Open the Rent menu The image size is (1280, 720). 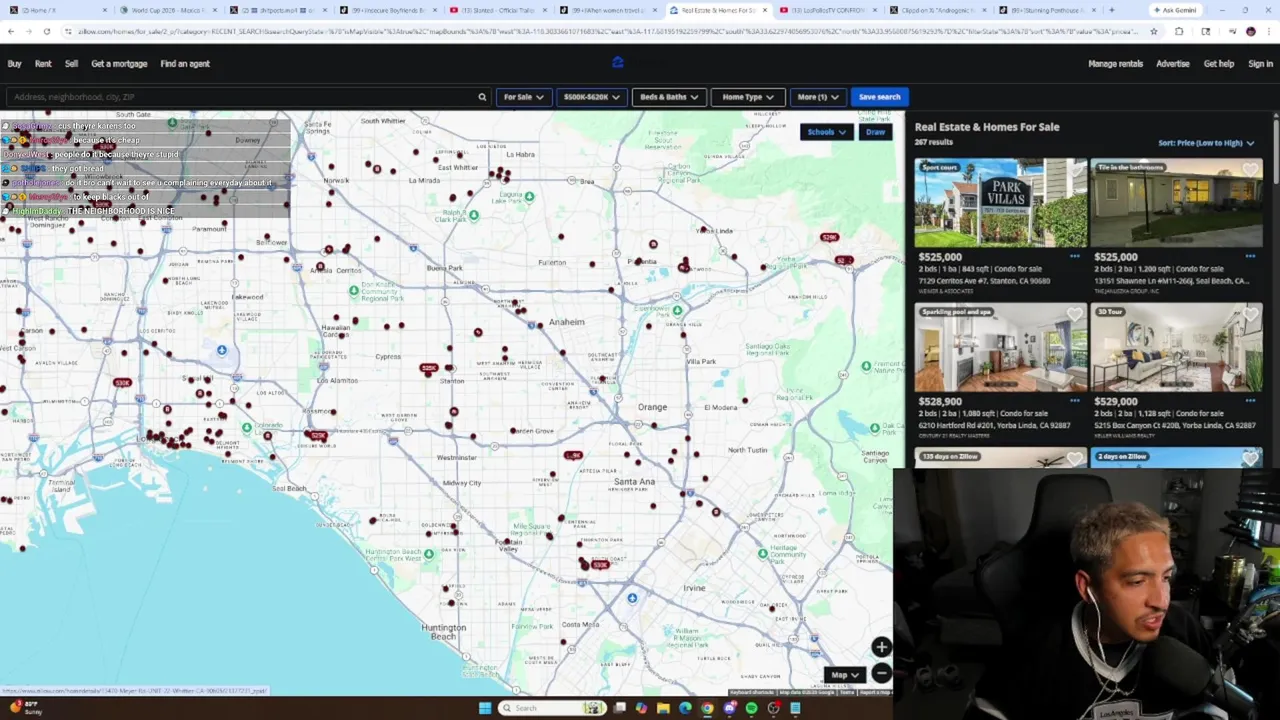pyautogui.click(x=43, y=64)
